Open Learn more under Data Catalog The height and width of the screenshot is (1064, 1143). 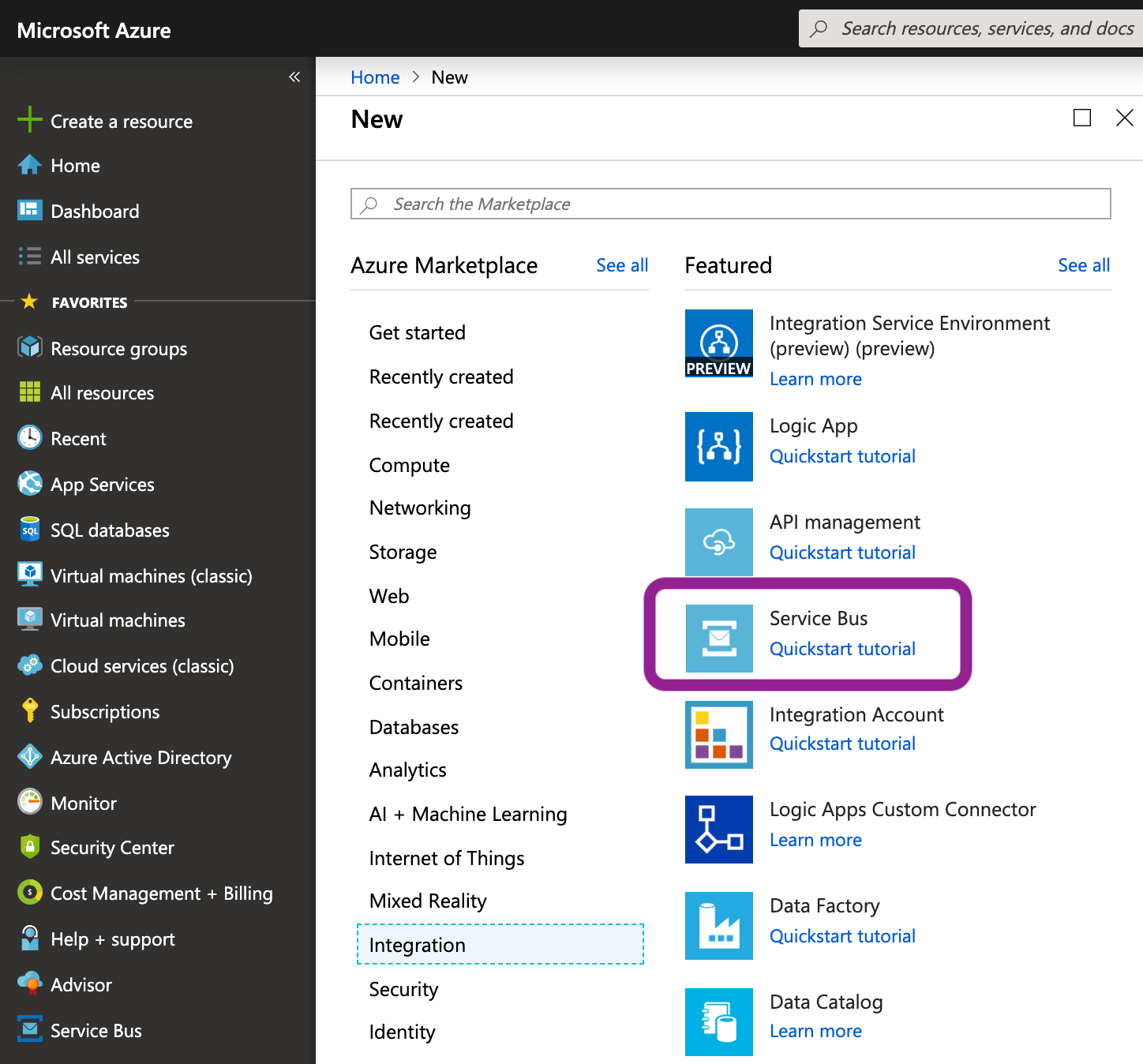(815, 1031)
